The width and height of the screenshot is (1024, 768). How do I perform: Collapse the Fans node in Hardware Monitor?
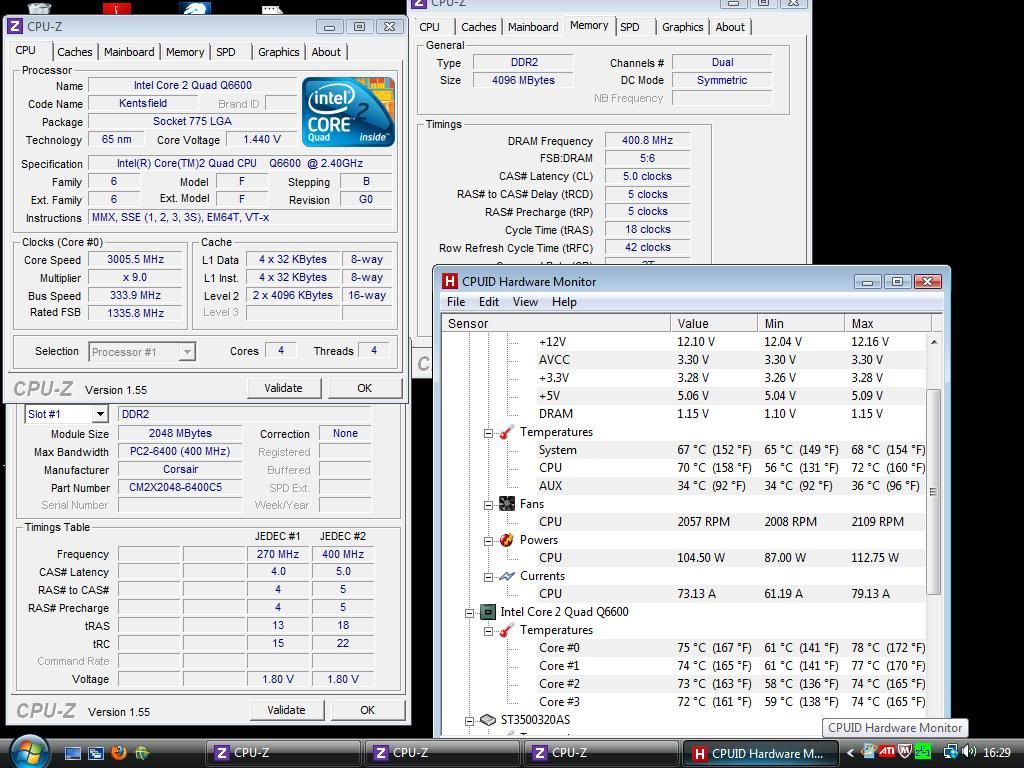tap(488, 505)
